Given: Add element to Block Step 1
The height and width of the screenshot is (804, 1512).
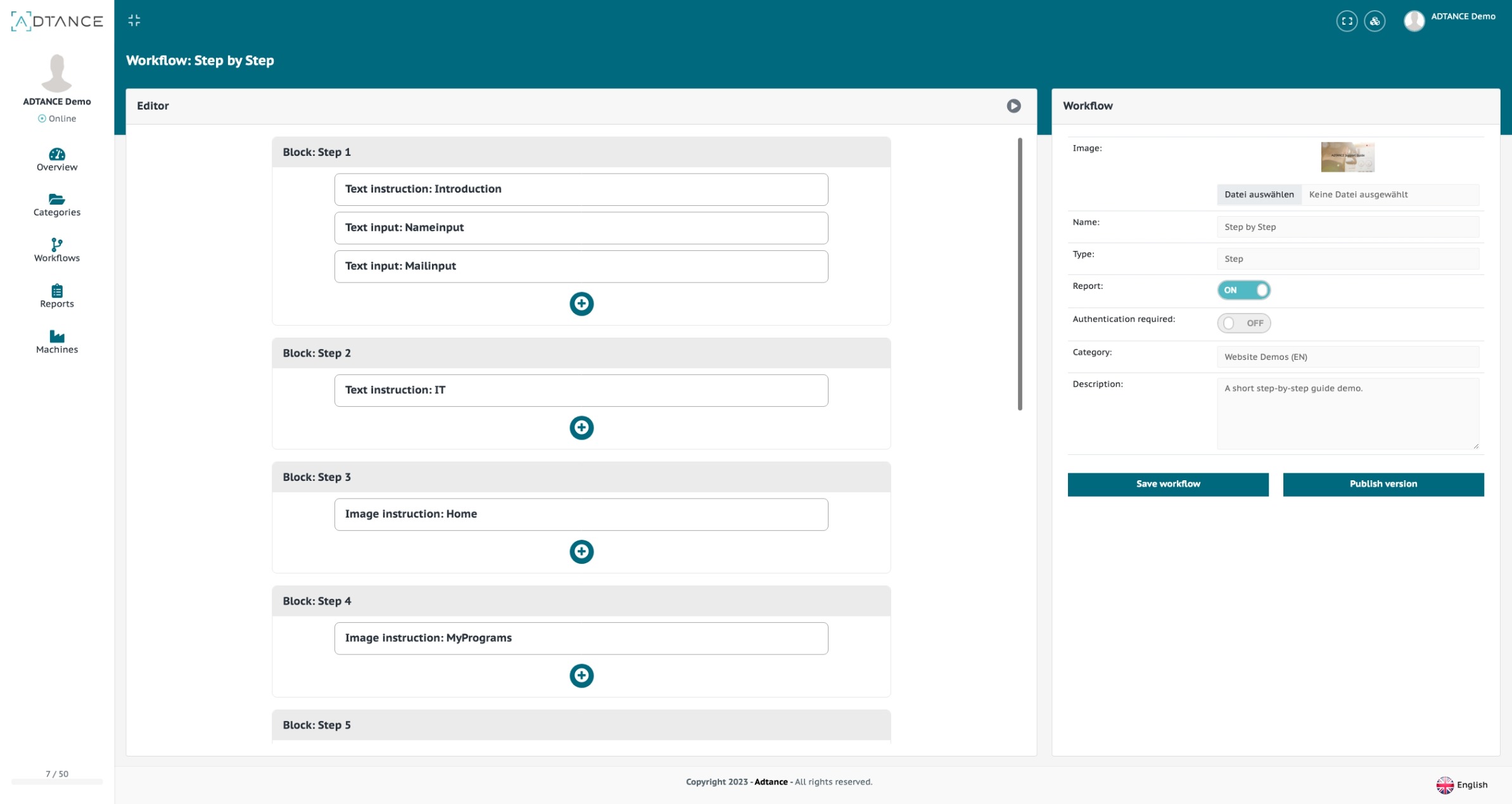Looking at the screenshot, I should [581, 303].
